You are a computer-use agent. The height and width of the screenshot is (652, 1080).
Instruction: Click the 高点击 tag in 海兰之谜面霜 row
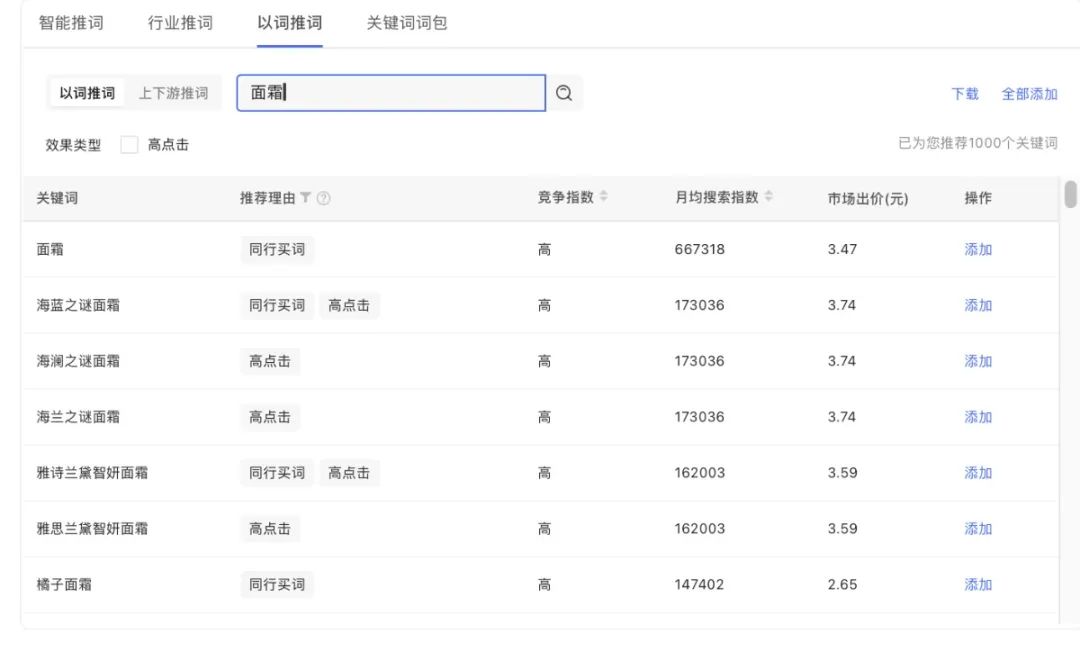[x=270, y=417]
